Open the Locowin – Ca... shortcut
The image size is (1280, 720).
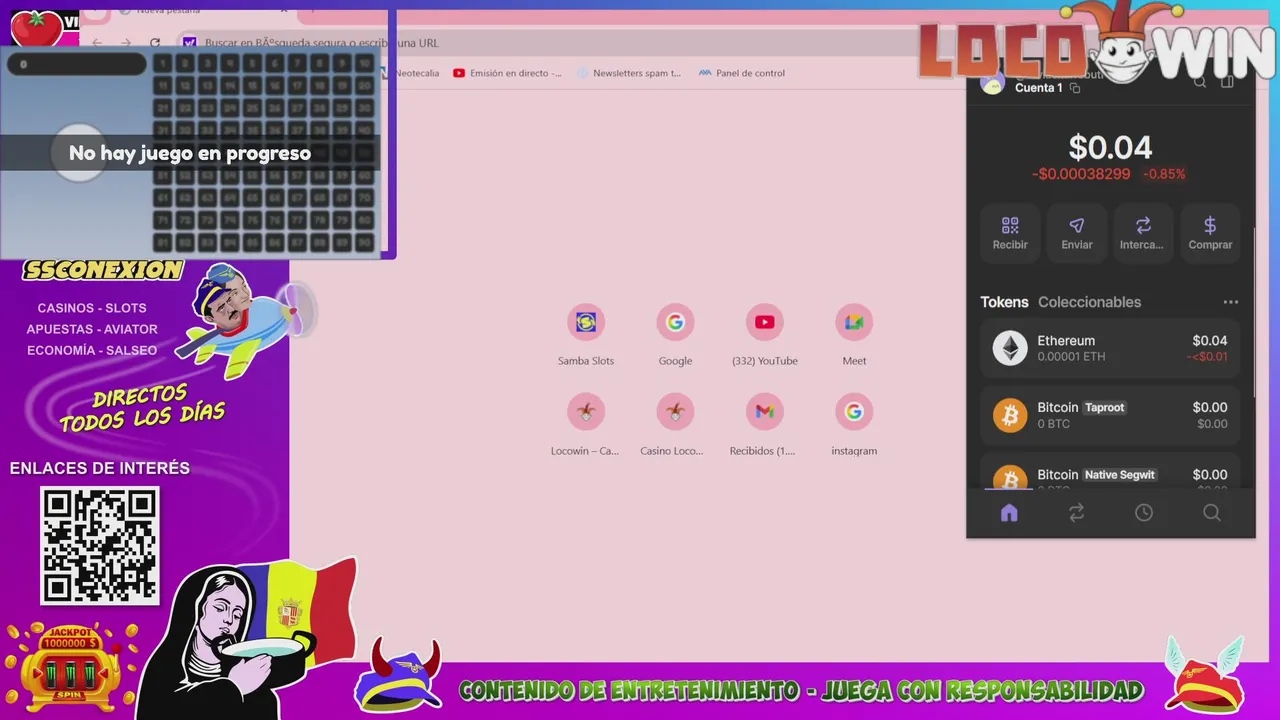[586, 425]
